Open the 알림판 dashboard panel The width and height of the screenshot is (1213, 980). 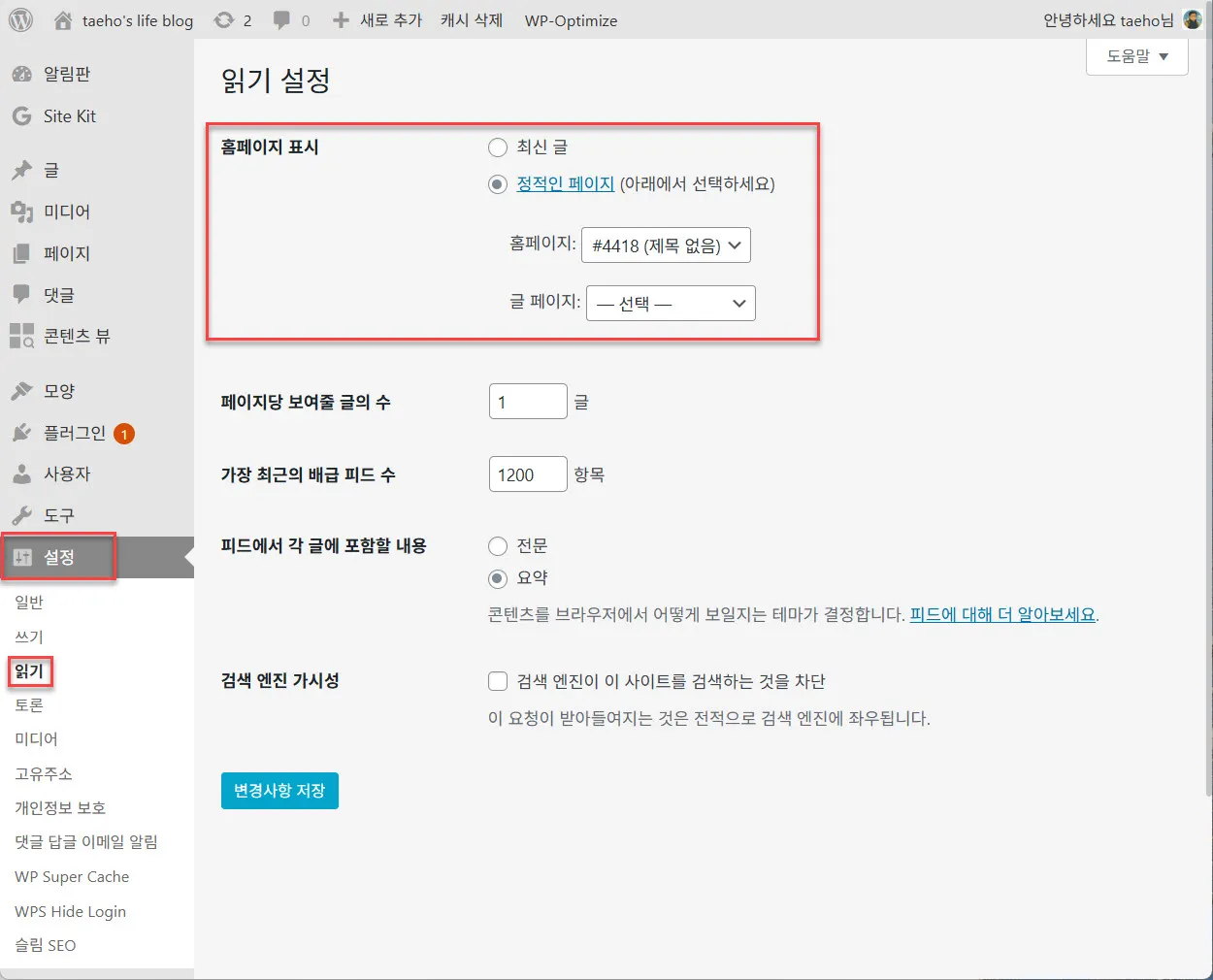coord(58,73)
